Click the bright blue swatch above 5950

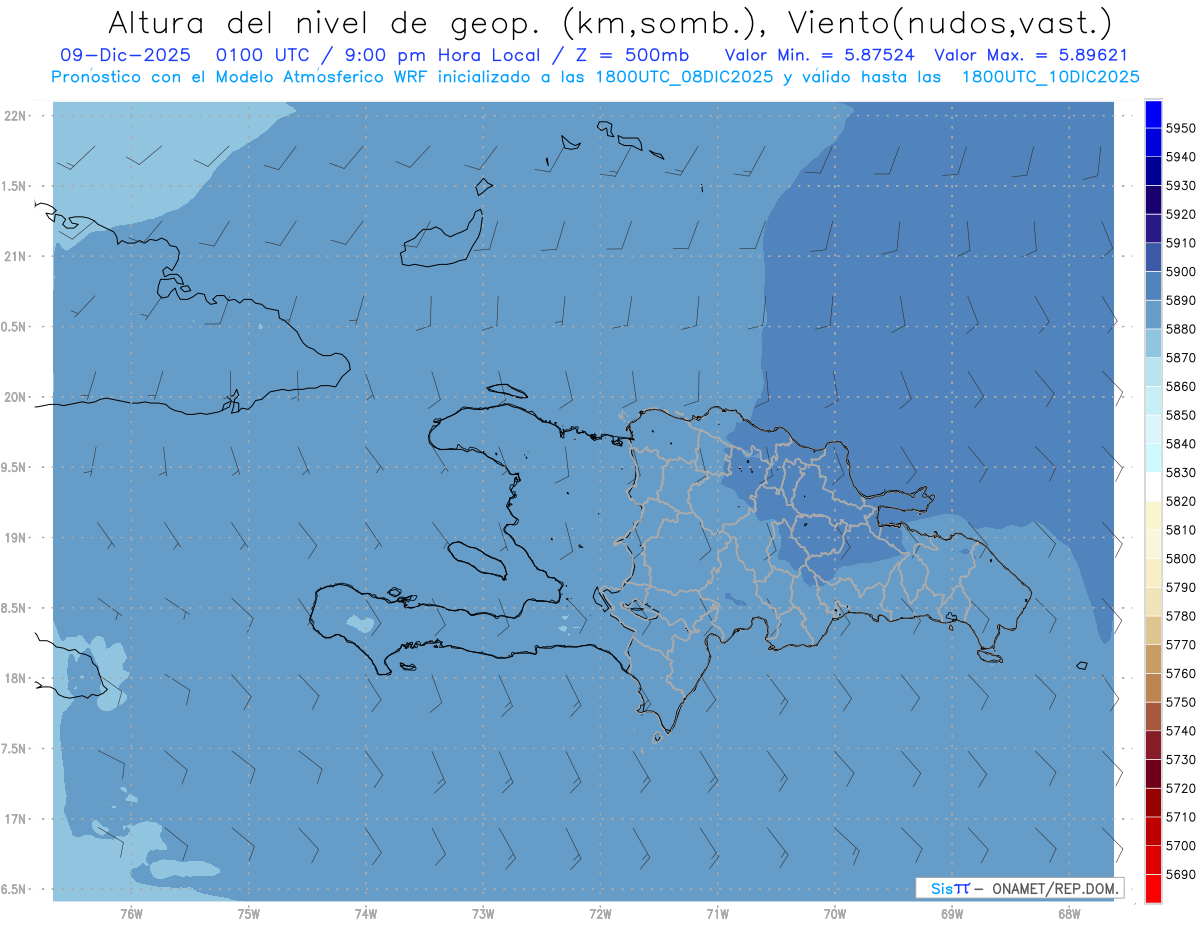tap(1153, 113)
